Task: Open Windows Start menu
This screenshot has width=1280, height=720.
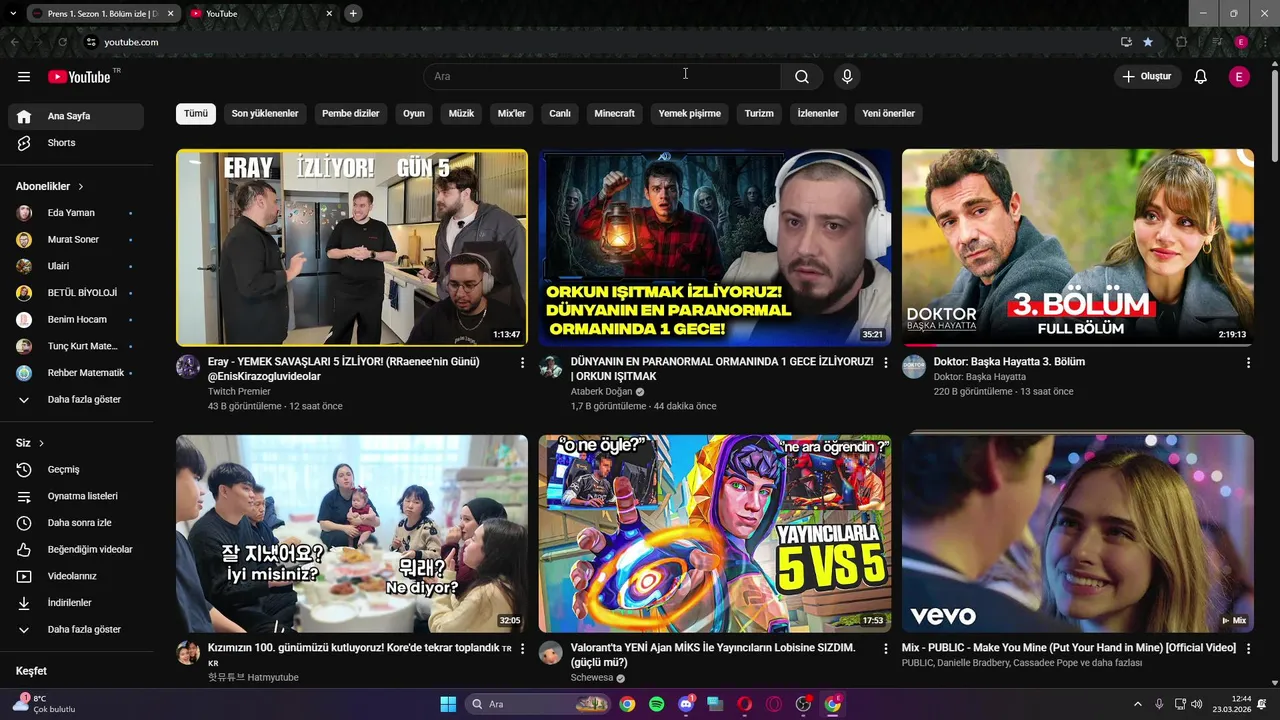Action: pos(448,704)
